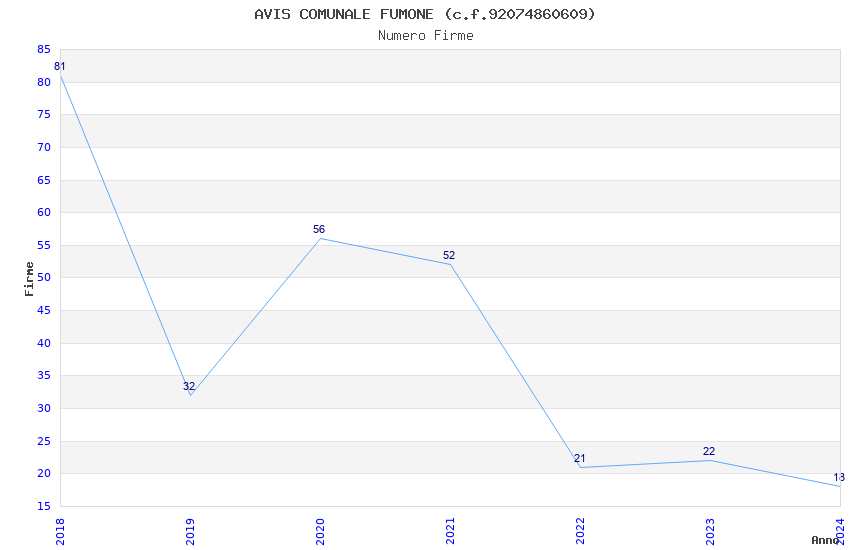This screenshot has width=850, height=550.
Task: Click the y-axis value 30
Action: (x=44, y=409)
